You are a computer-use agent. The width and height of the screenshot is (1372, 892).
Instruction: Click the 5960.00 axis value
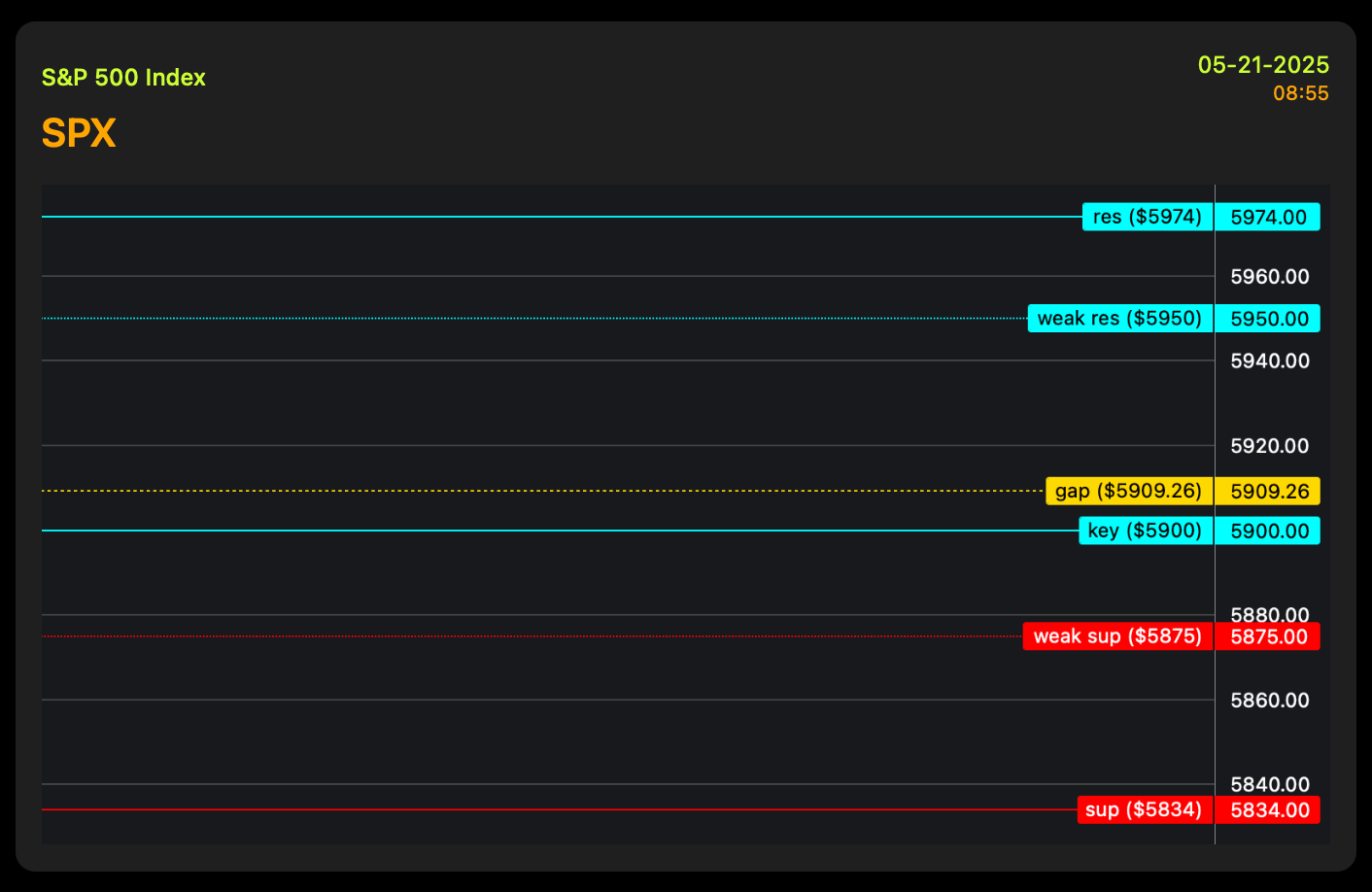pos(1270,277)
